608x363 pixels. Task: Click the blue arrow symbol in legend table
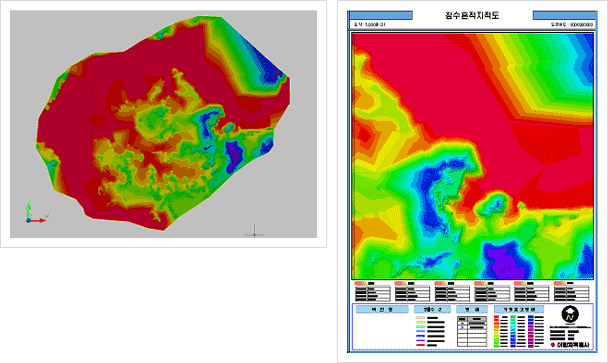click(462, 328)
